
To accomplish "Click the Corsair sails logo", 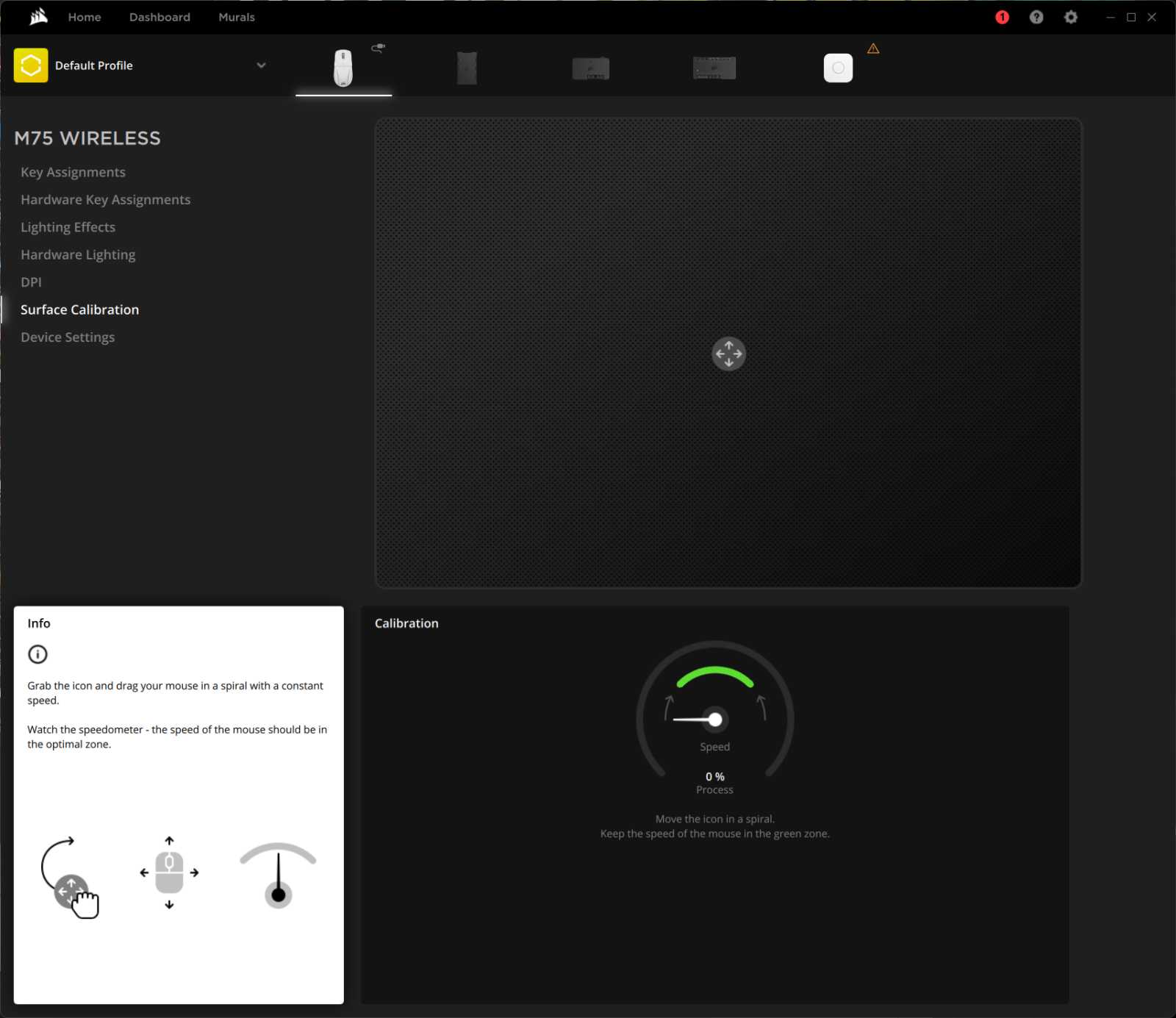I will (x=38, y=17).
